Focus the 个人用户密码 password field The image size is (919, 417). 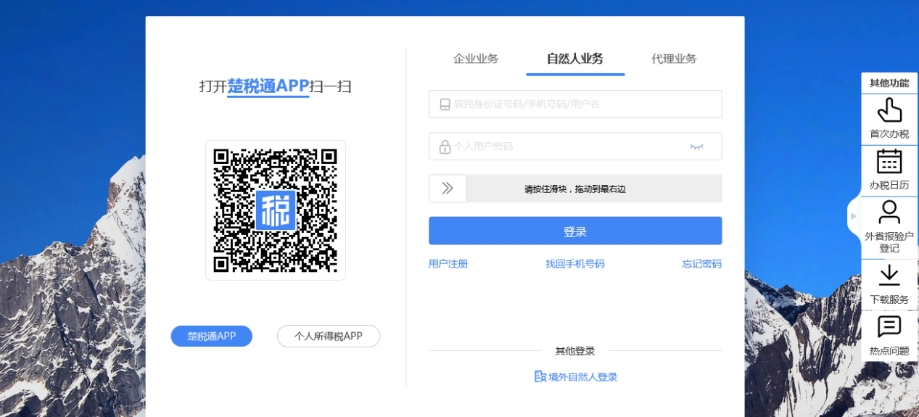pos(575,146)
